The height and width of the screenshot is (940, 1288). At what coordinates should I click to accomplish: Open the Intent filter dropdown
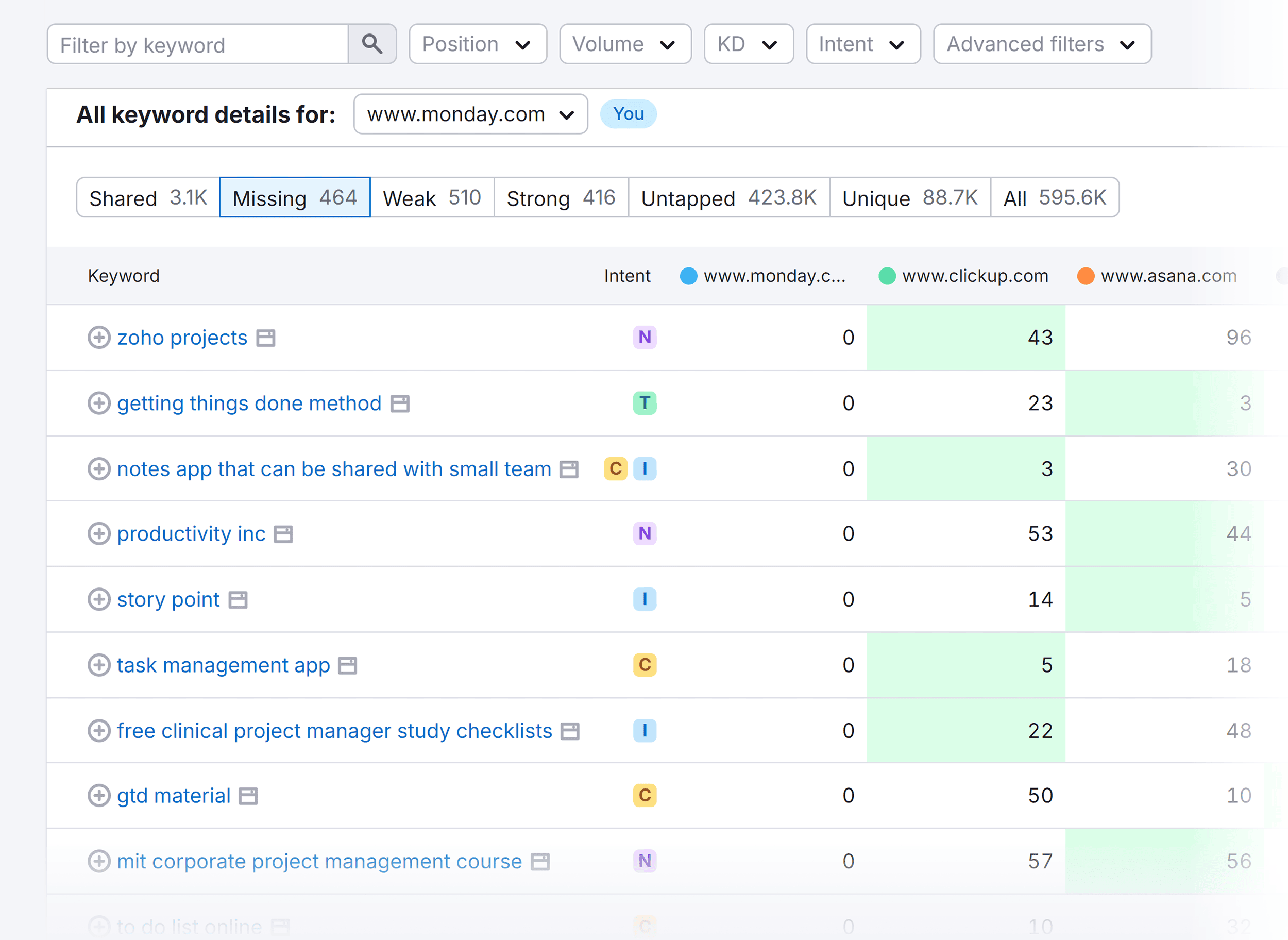coord(863,44)
